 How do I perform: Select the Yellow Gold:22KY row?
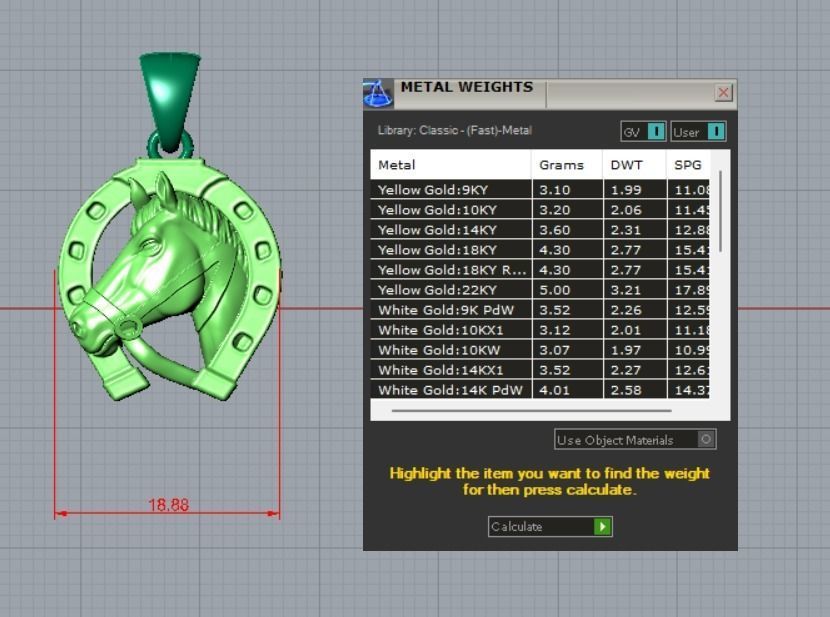click(x=540, y=290)
